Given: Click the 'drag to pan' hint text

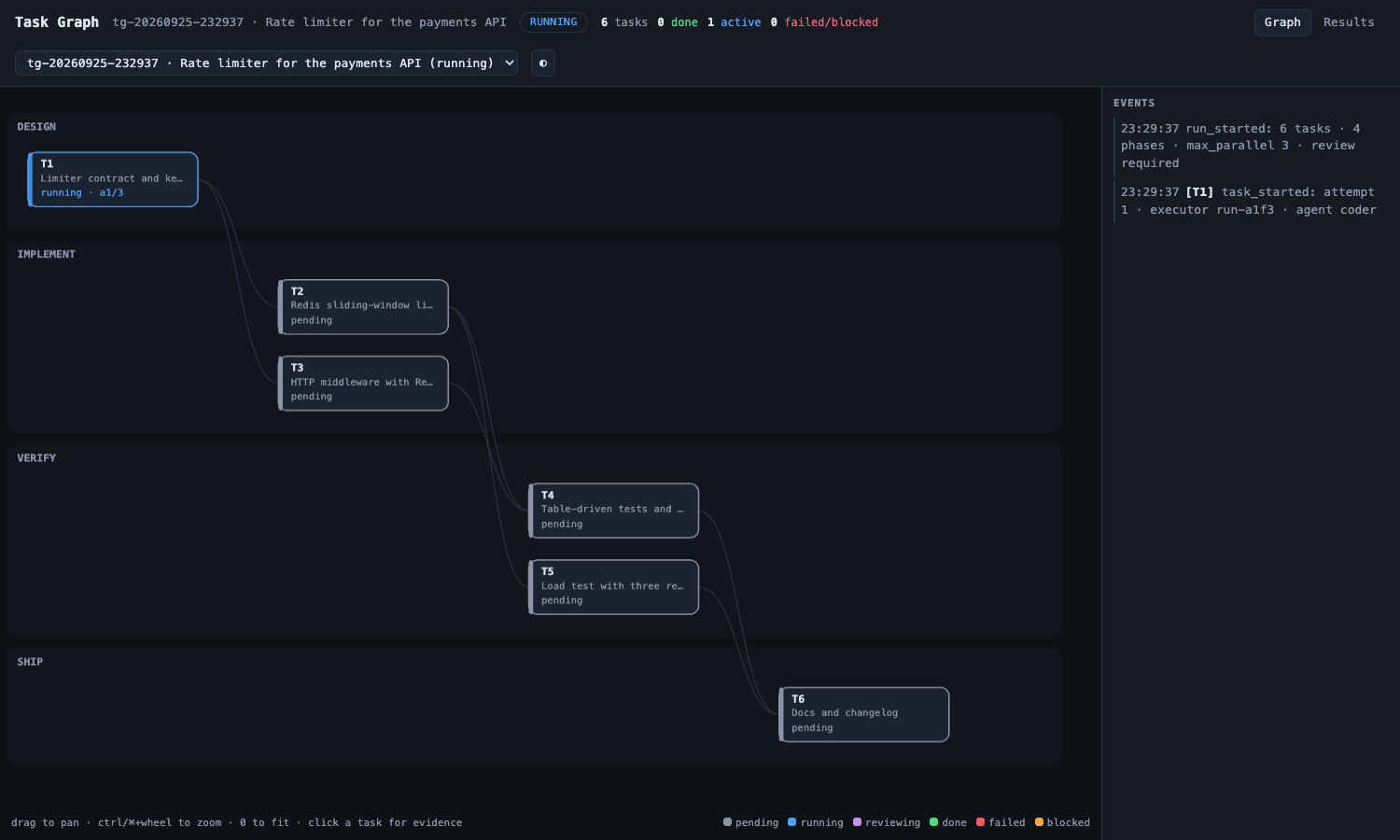Looking at the screenshot, I should coord(45,822).
